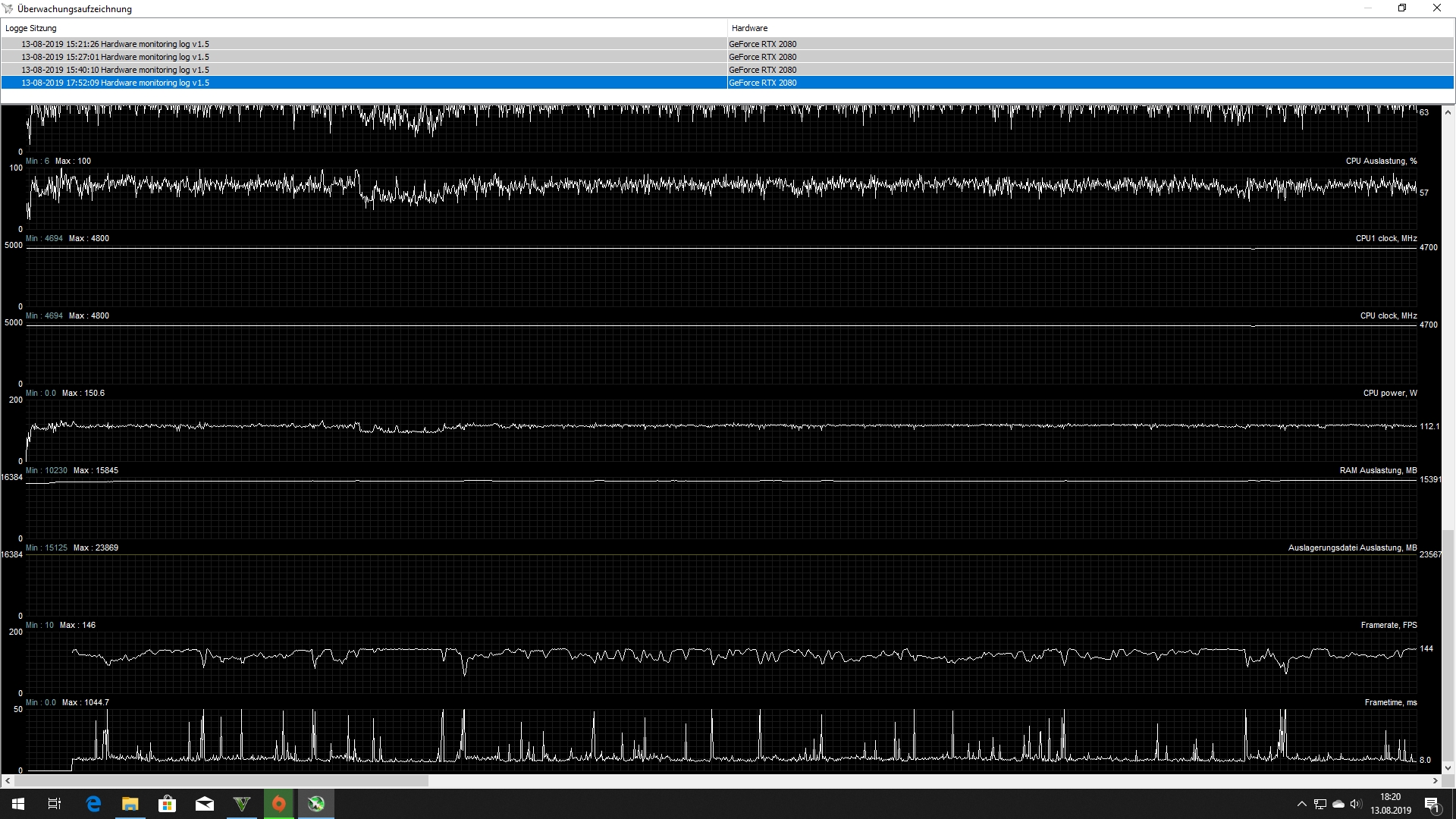Open the GTA V taskbar icon
The image size is (1456, 819).
click(242, 804)
